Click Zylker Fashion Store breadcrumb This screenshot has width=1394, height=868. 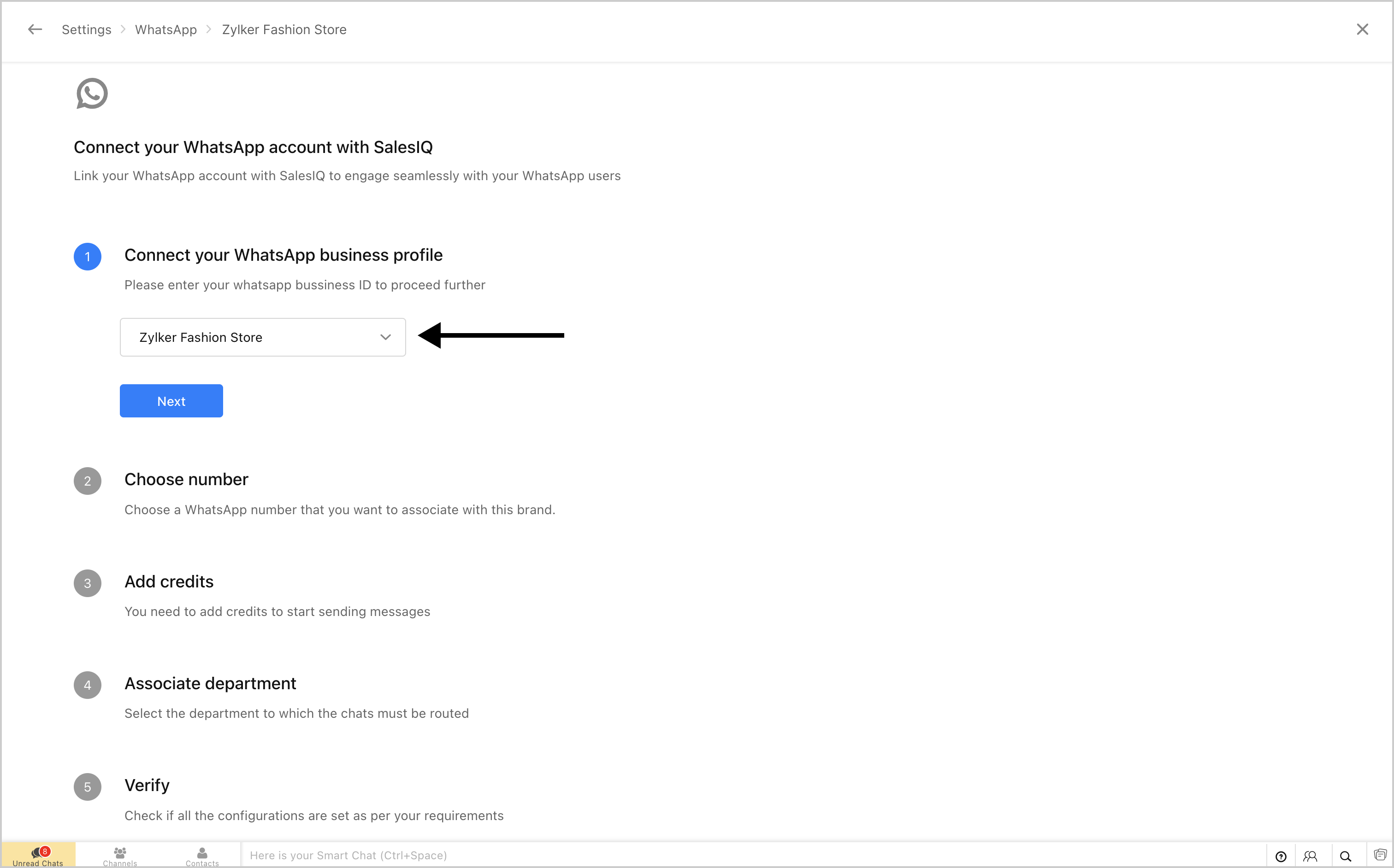284,29
